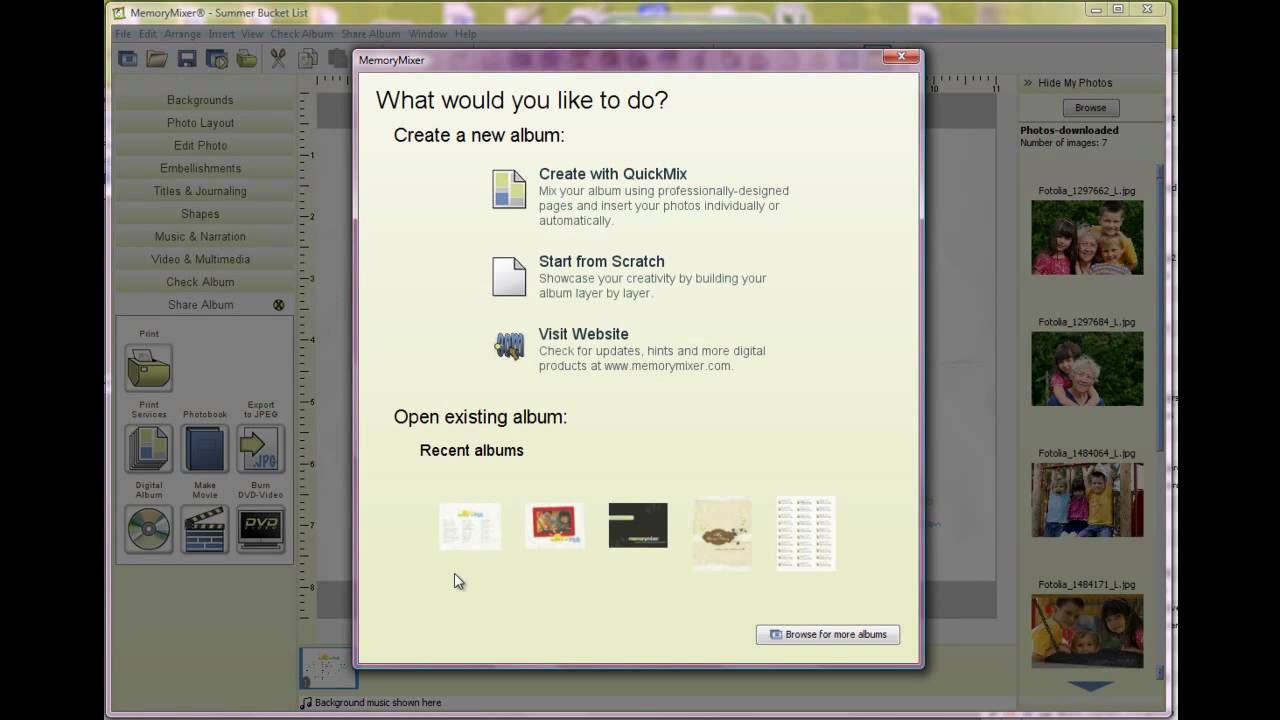Screen dimensions: 1280x720
Task: Click the Save floppy disk toolbar icon
Action: 187,59
